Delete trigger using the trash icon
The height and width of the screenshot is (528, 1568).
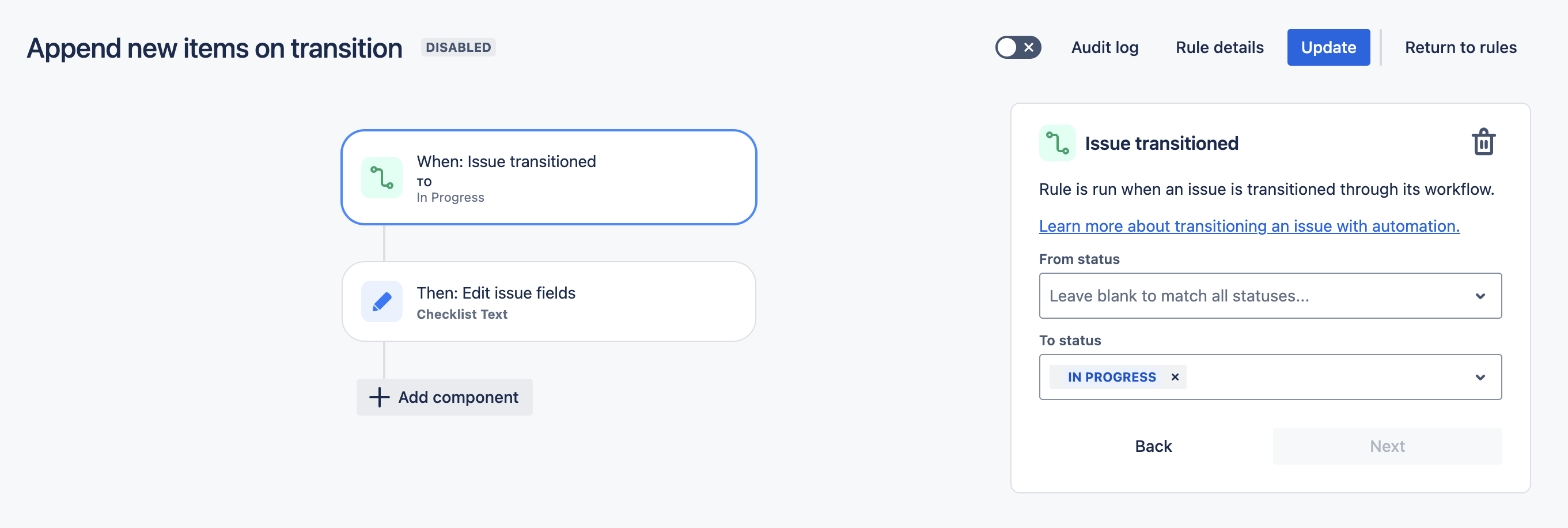tap(1483, 142)
